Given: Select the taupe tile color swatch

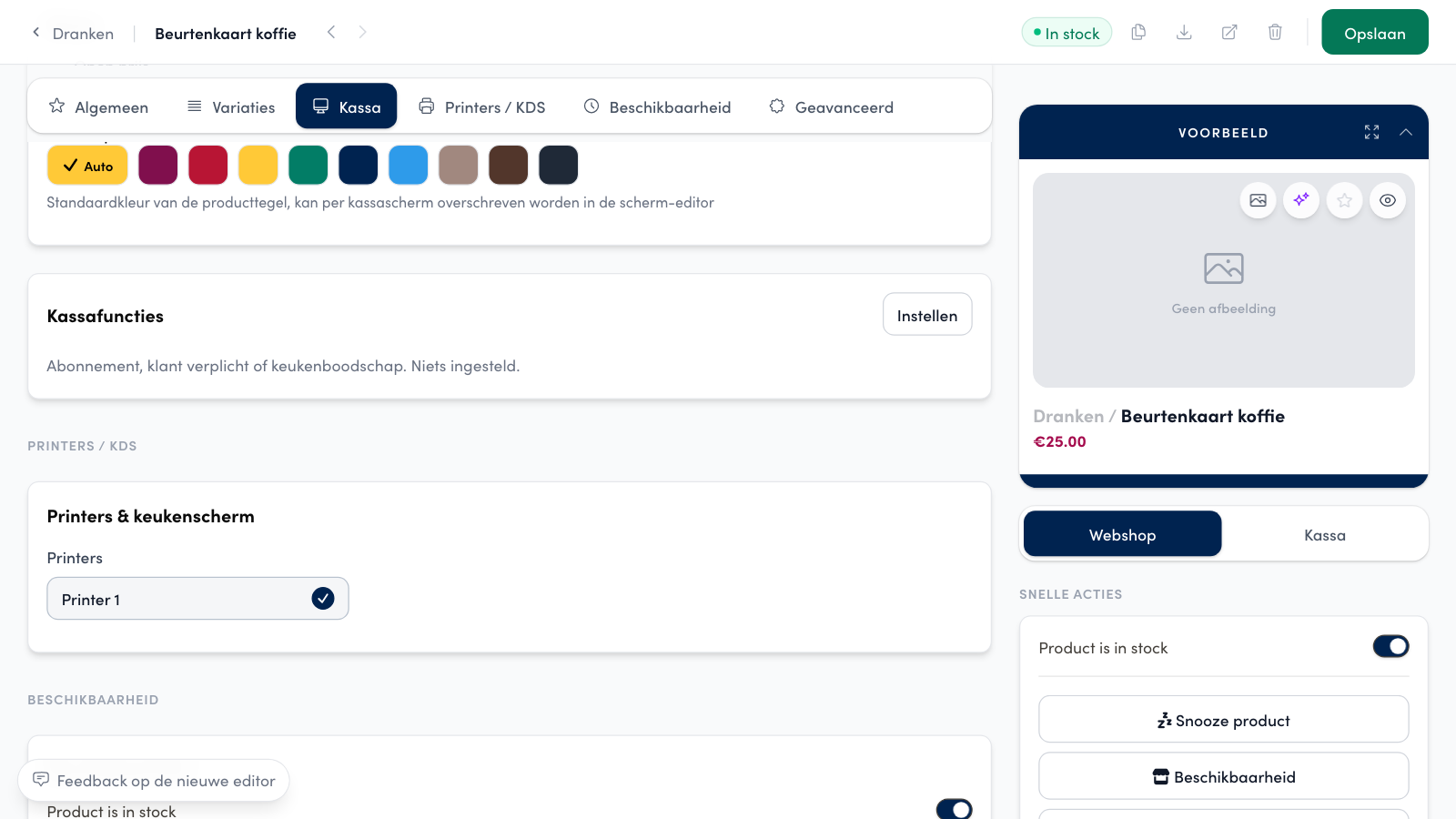Looking at the screenshot, I should [459, 166].
